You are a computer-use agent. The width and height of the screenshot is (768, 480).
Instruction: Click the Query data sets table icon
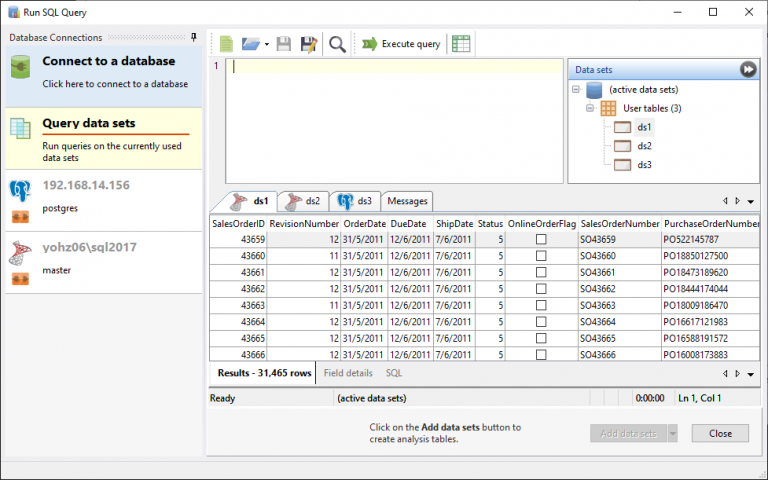pos(20,128)
